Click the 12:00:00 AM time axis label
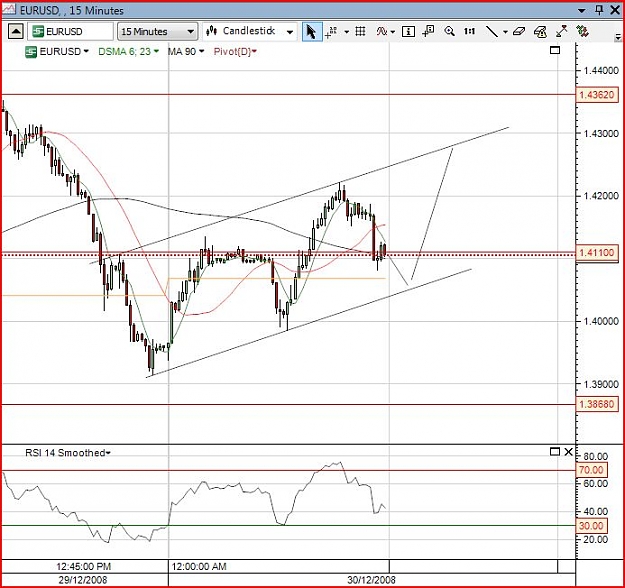This screenshot has width=625, height=588. (x=199, y=566)
